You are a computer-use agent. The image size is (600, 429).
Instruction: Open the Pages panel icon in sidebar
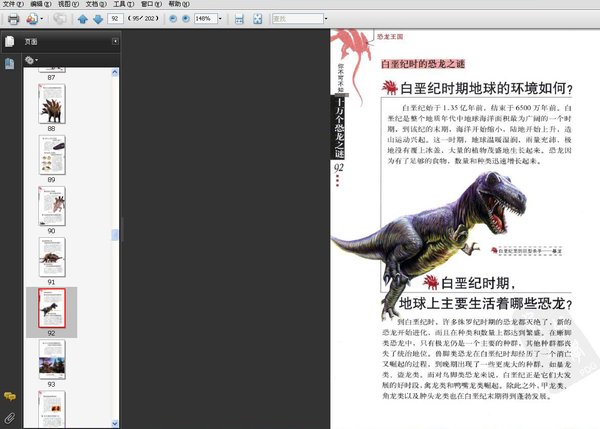tap(9, 42)
